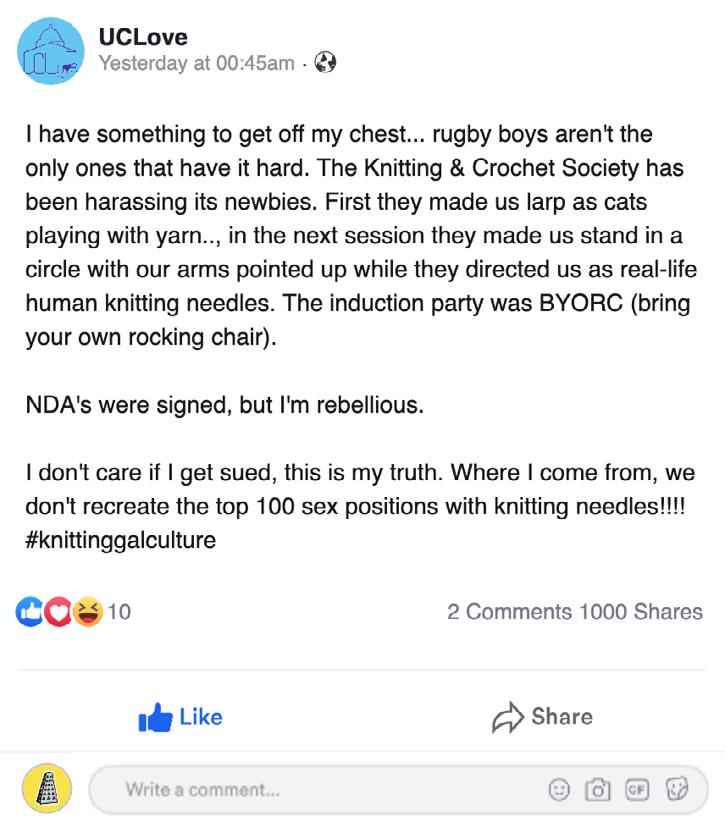
Task: Open the UCLove page name link
Action: point(143,38)
